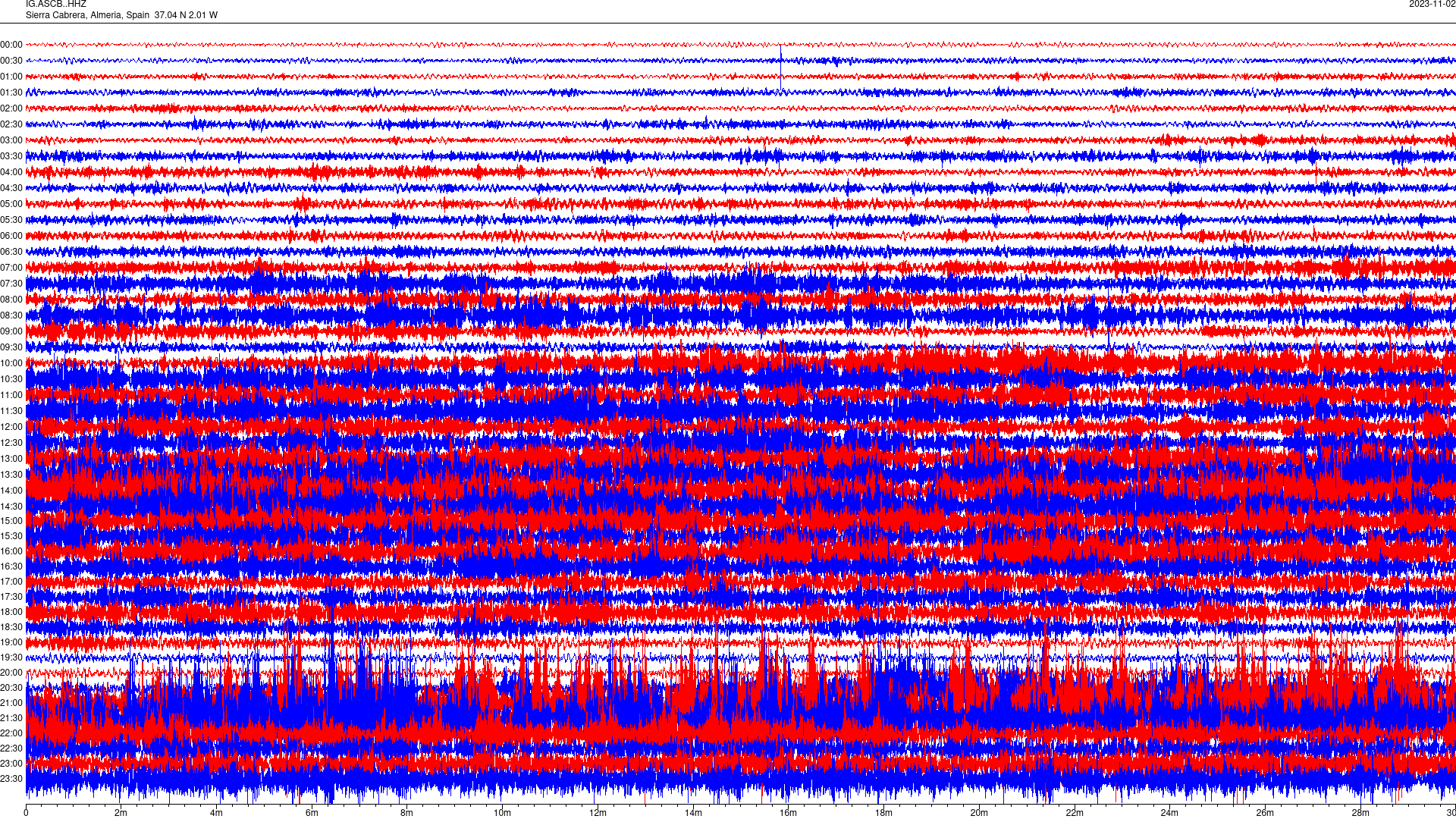Select the 17:00 trace label
The image size is (1456, 819).
tap(11, 582)
